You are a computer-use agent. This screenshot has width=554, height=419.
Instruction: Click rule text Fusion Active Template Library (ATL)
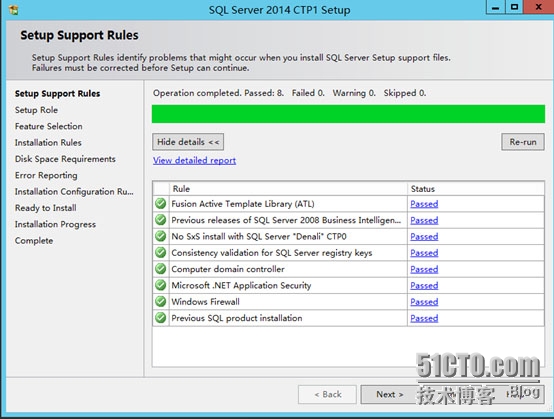(x=243, y=204)
